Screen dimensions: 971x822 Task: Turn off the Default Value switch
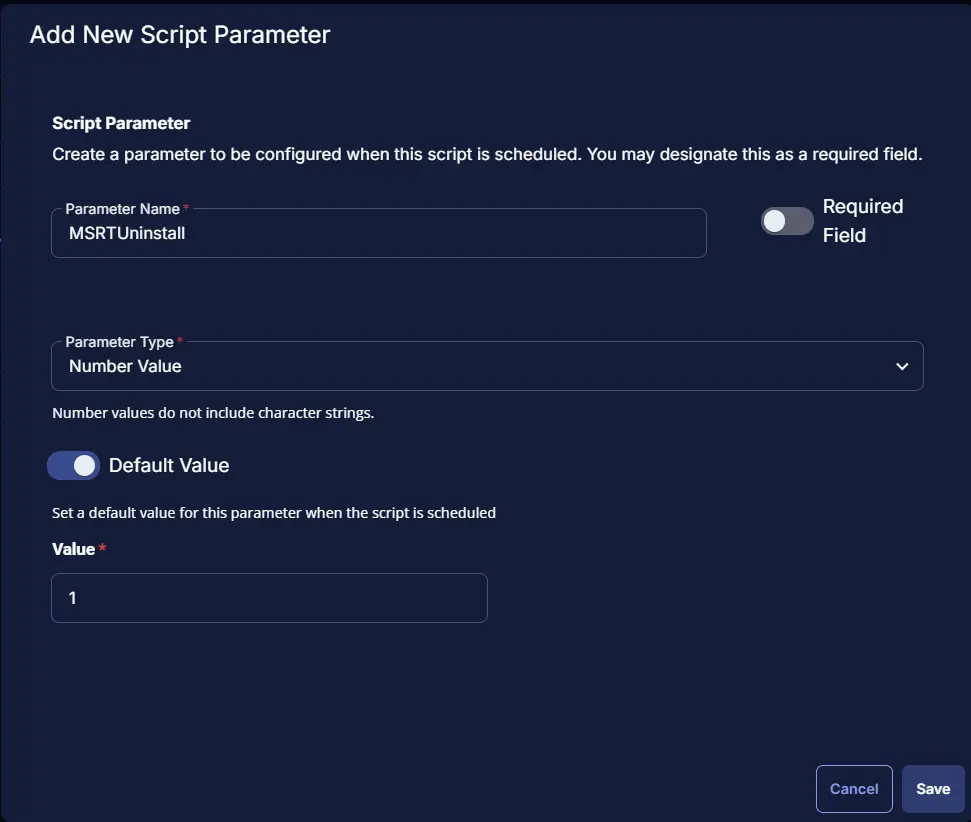pyautogui.click(x=73, y=465)
